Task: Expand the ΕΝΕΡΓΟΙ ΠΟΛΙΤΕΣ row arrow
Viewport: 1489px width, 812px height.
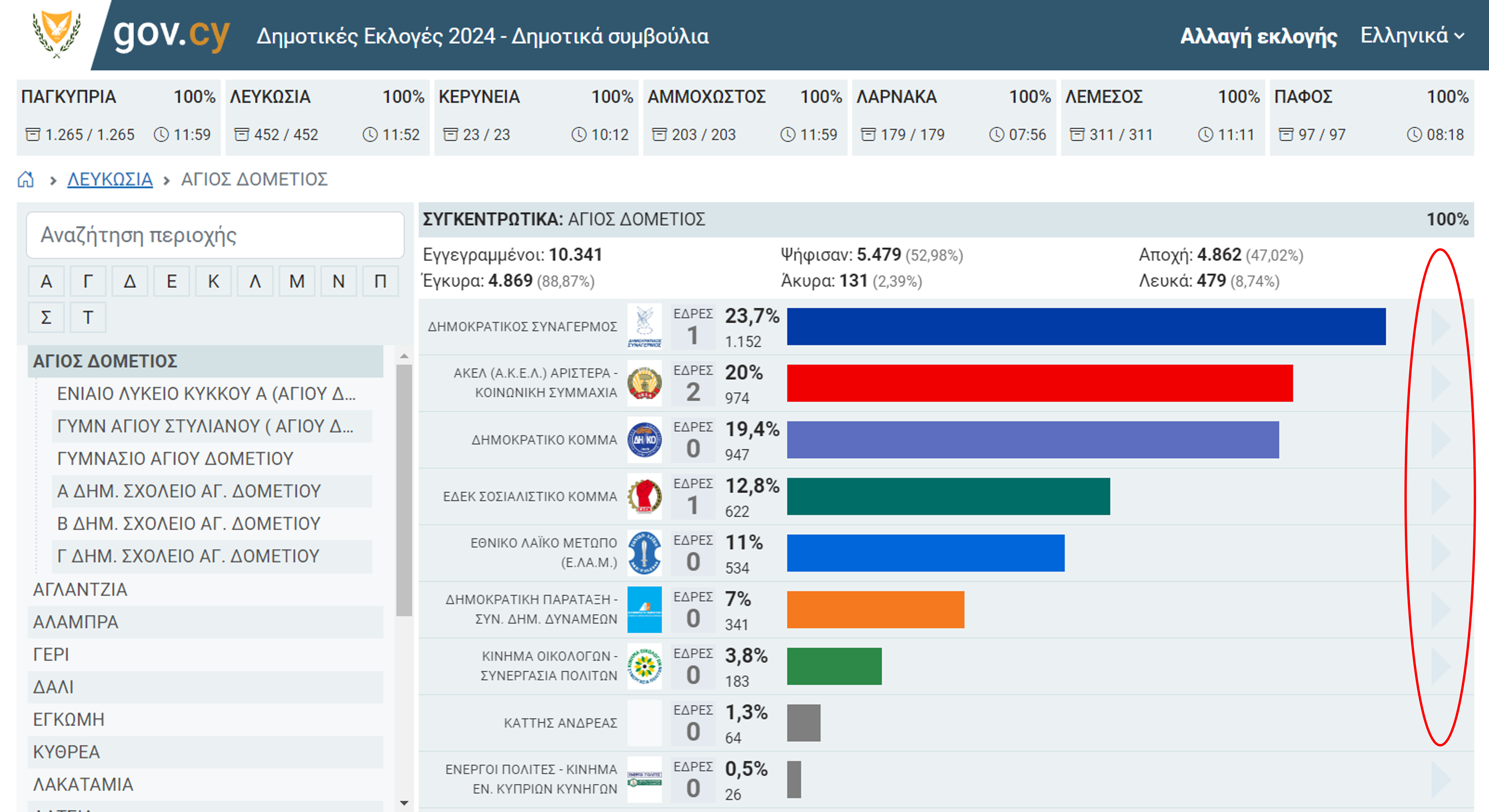Action: click(1440, 780)
